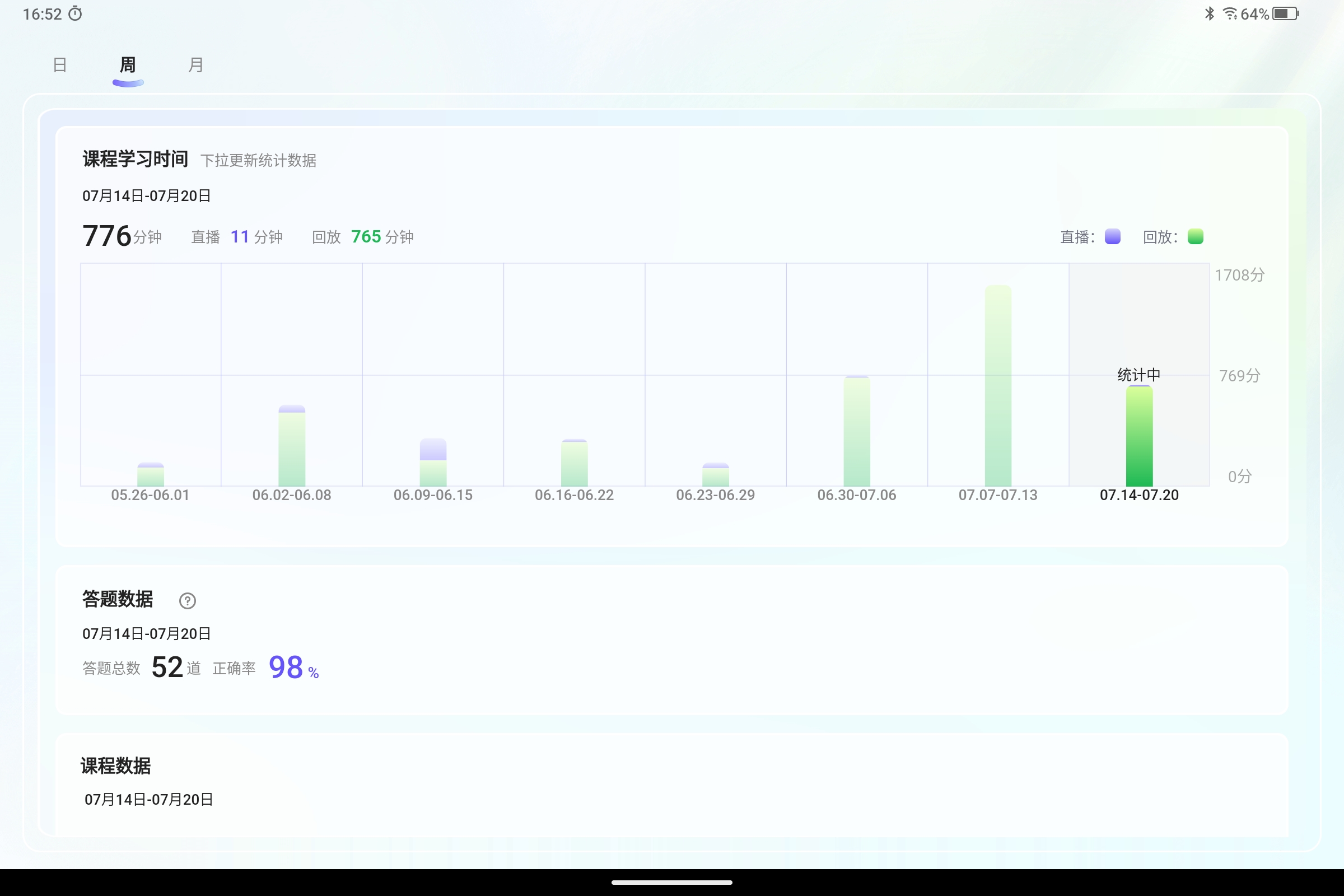
Task: Select the 06.23-06.29 week bar
Action: tap(716, 474)
